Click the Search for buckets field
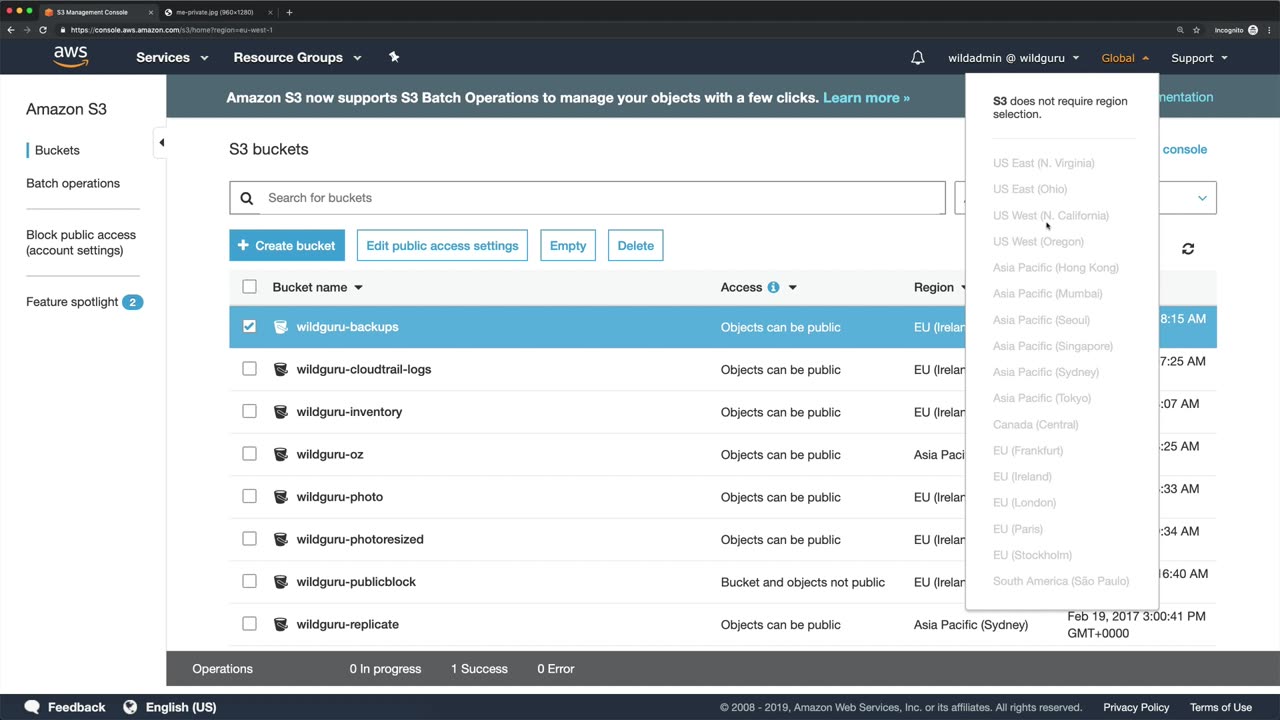 [x=587, y=198]
